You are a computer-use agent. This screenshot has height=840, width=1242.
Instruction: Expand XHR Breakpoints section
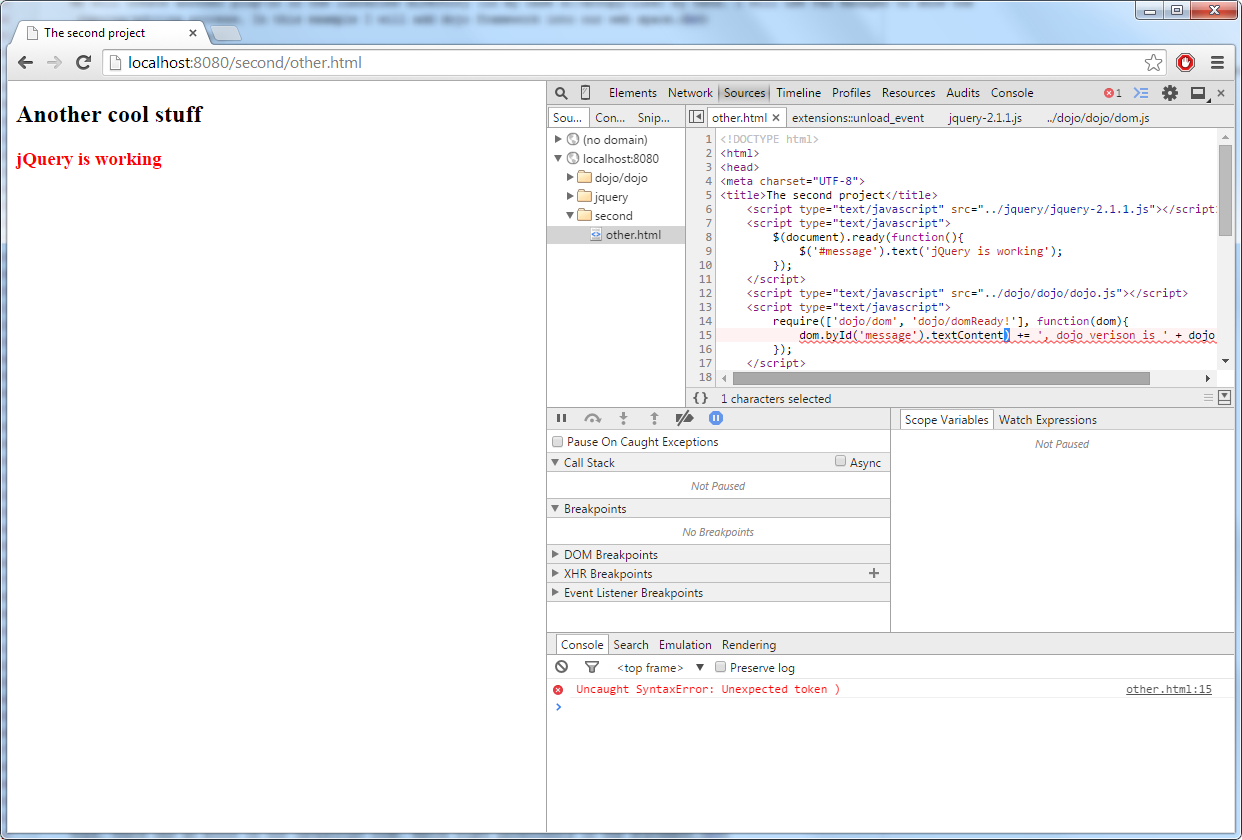point(555,573)
